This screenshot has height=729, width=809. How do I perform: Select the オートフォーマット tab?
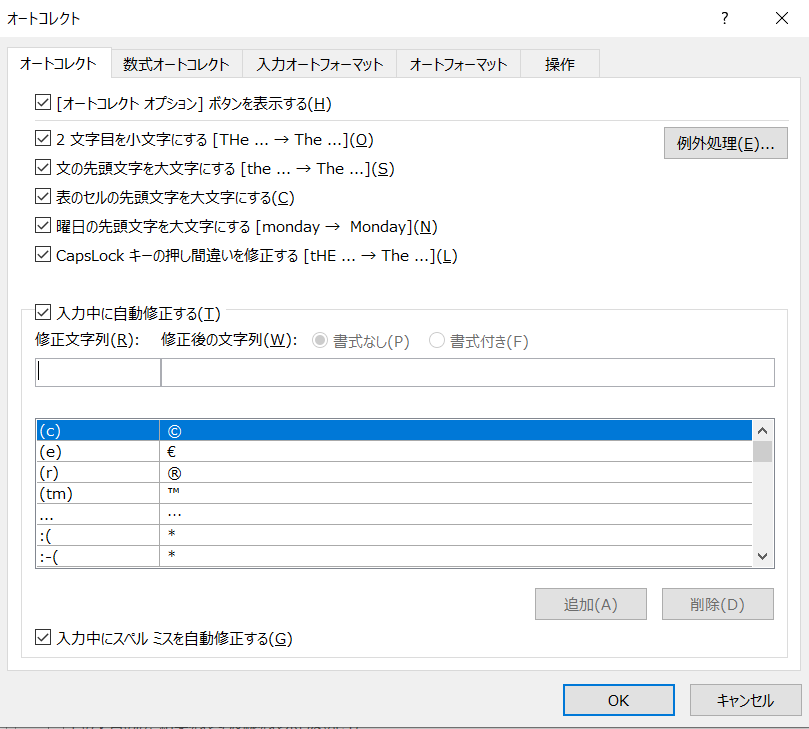(x=458, y=64)
